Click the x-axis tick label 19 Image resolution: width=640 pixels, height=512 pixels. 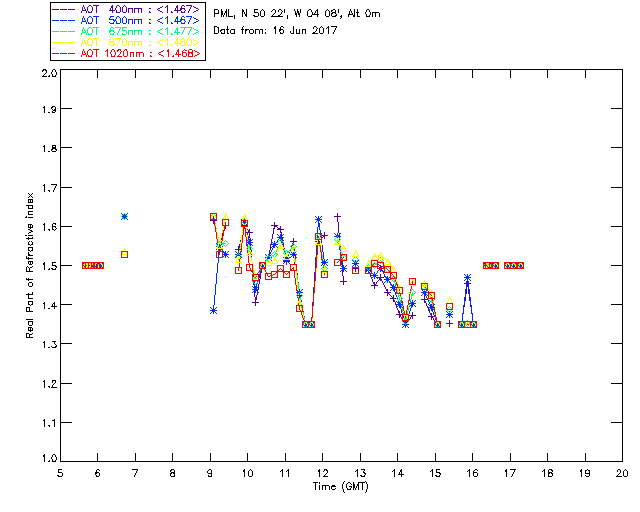pyautogui.click(x=585, y=473)
